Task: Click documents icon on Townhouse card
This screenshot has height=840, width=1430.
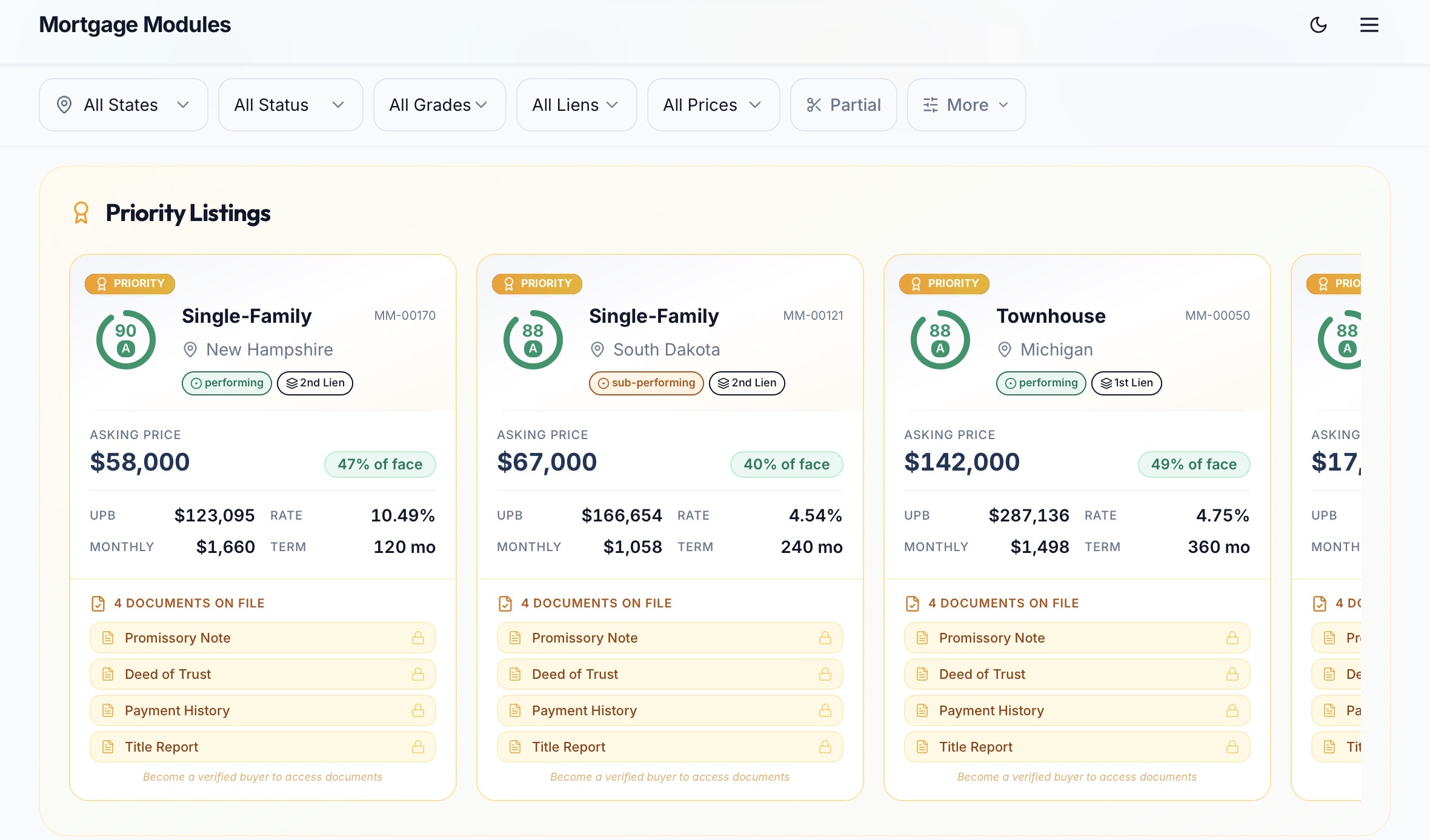Action: tap(913, 603)
